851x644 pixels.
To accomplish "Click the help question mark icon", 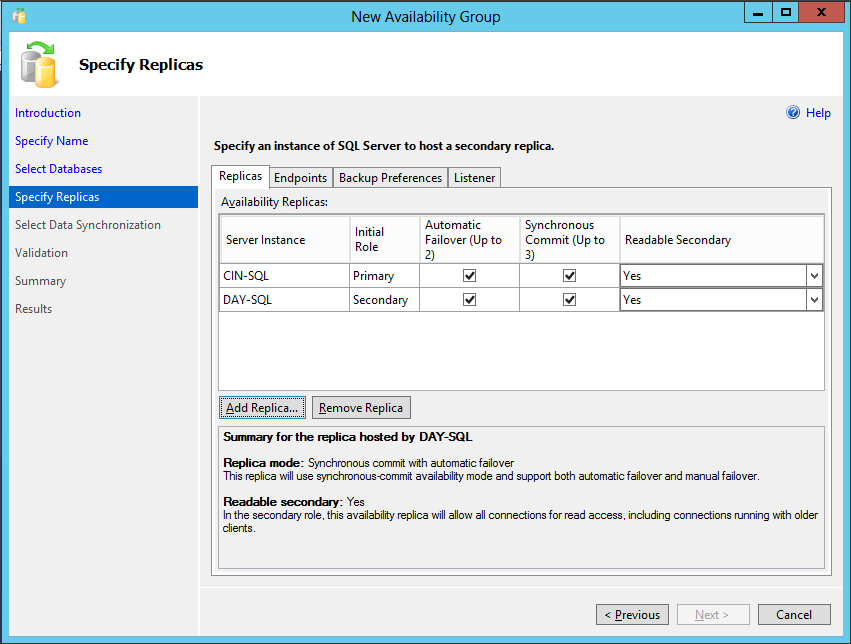I will 793,112.
